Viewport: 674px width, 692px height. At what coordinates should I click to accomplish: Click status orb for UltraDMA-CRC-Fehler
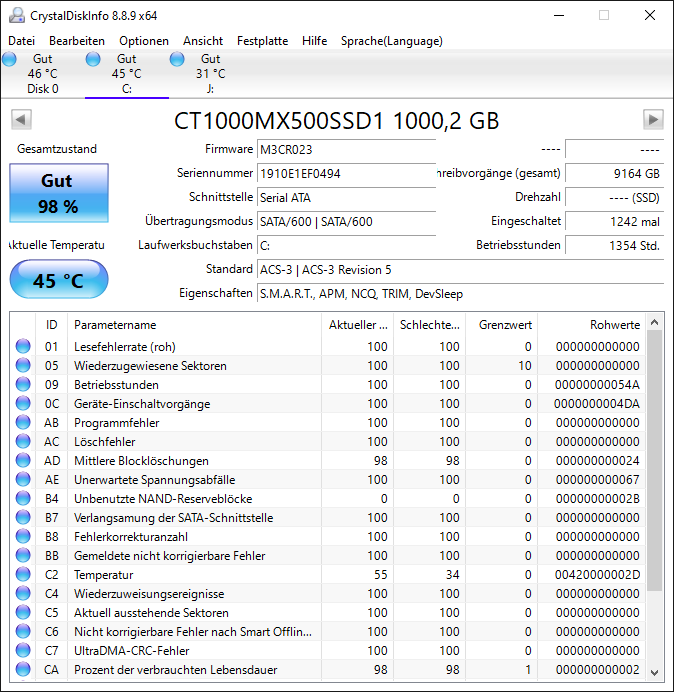click(x=23, y=650)
